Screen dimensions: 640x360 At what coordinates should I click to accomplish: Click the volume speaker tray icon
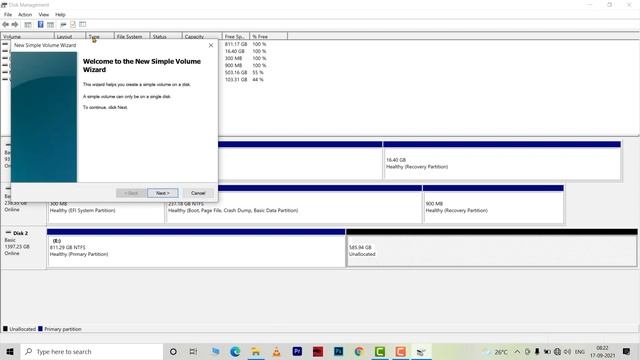click(x=567, y=351)
